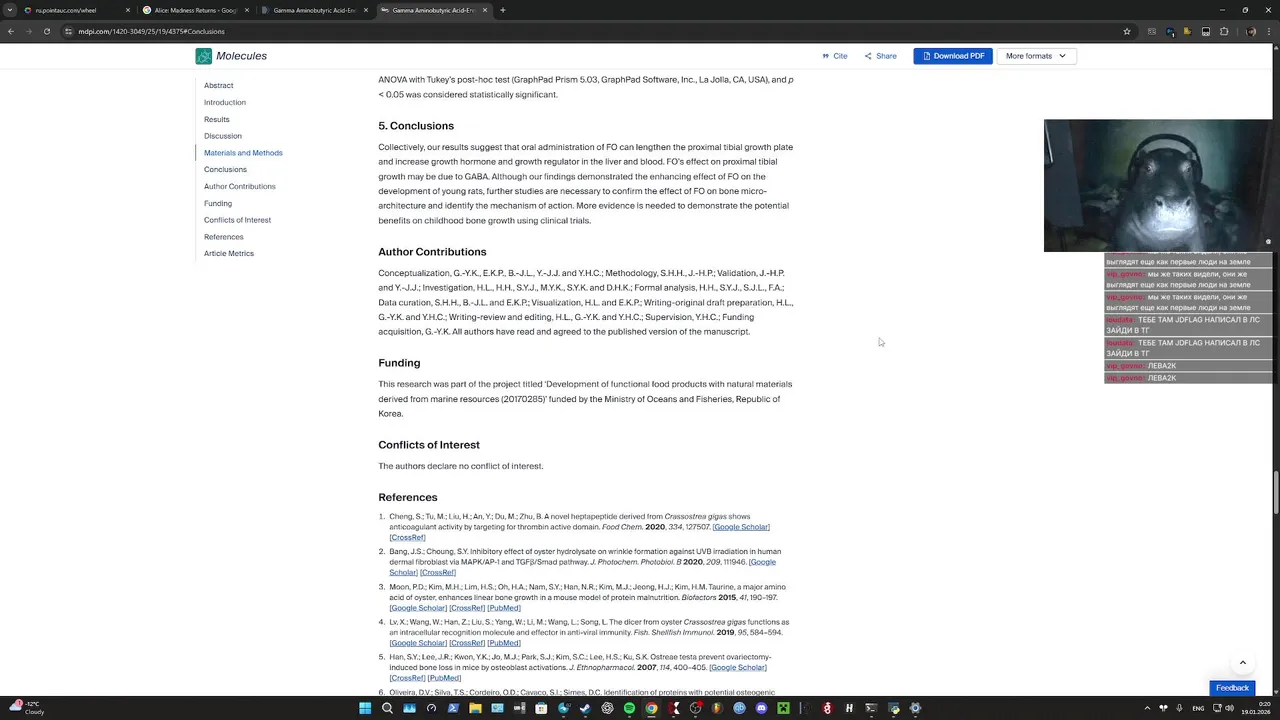Image resolution: width=1280 pixels, height=720 pixels.
Task: Click the webcam overlay thumbnail
Action: pyautogui.click(x=1158, y=186)
